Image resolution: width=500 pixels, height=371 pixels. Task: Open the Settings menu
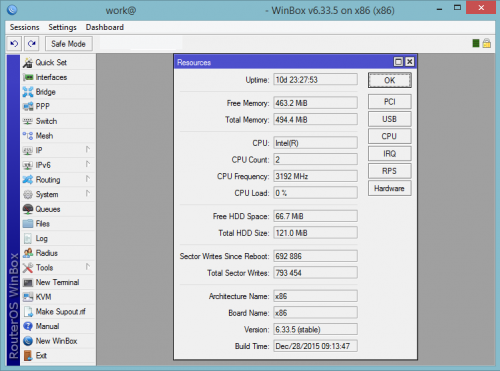(62, 27)
